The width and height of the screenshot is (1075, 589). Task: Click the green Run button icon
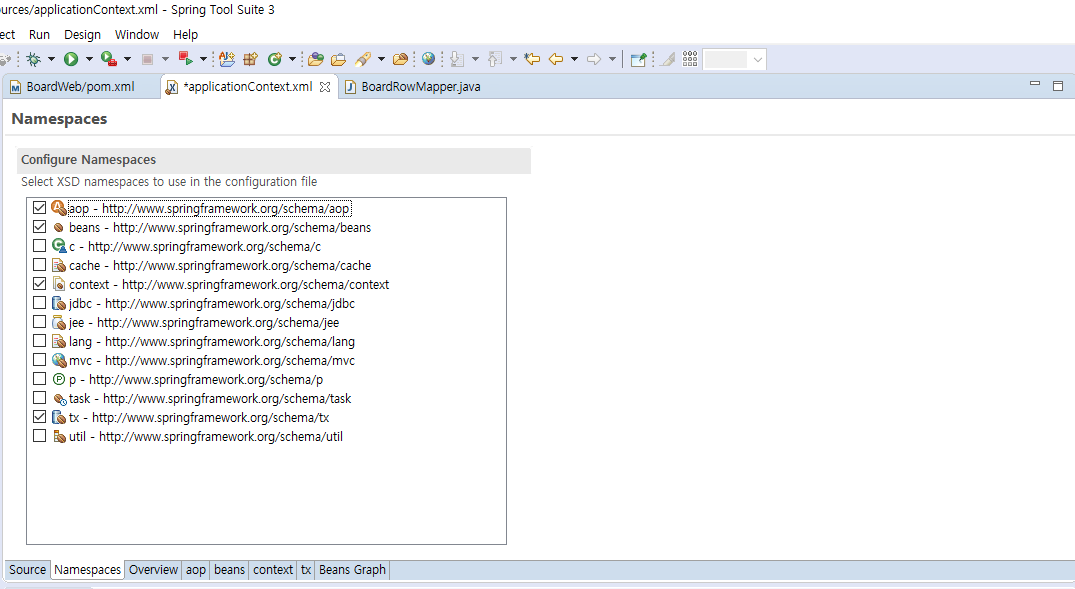pyautogui.click(x=71, y=60)
